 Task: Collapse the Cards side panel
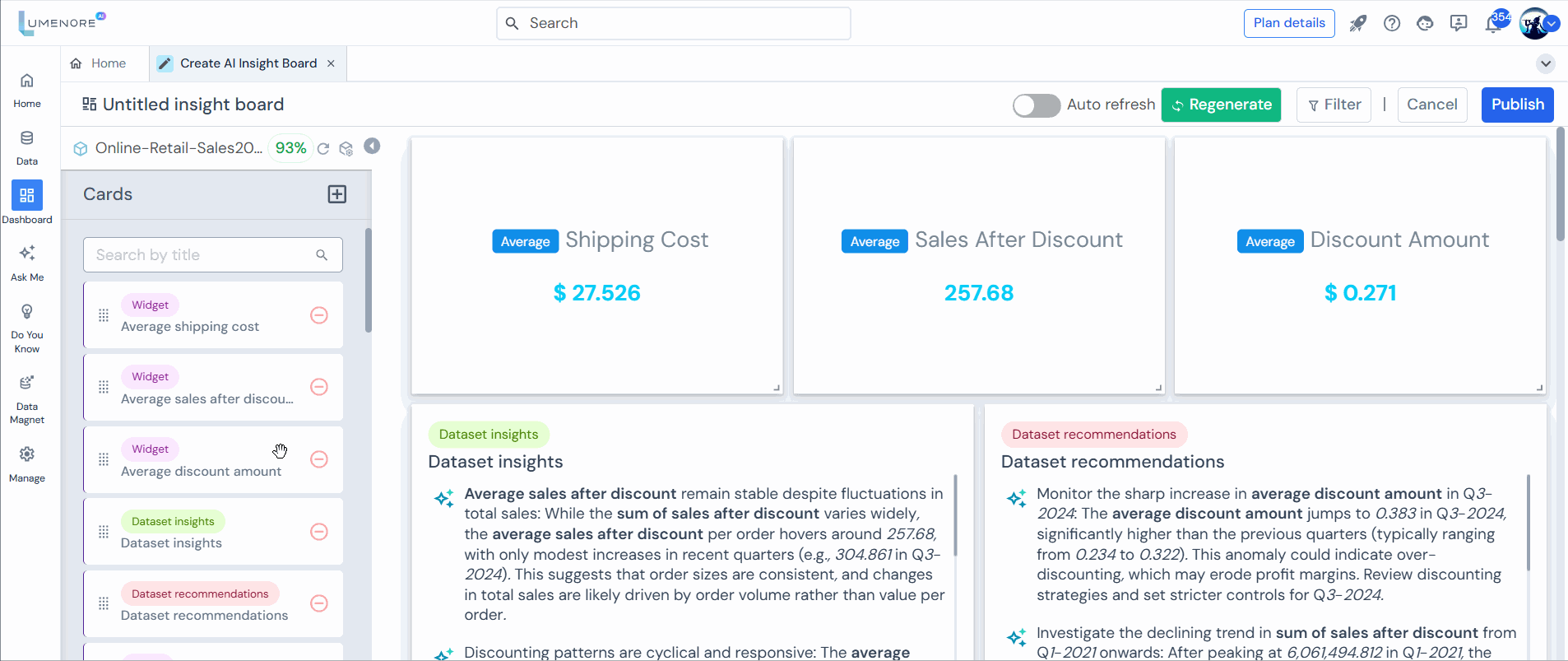coord(373,146)
